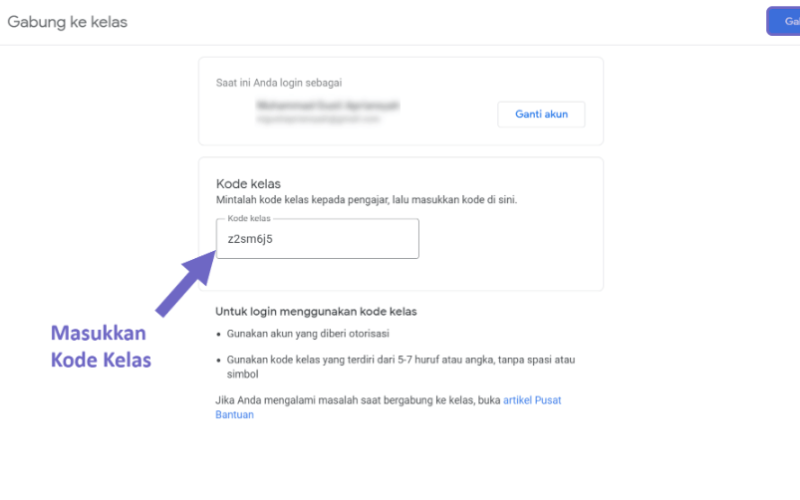Click the Masukkan Kode Kelas annotation text
The width and height of the screenshot is (800, 500).
coord(101,346)
